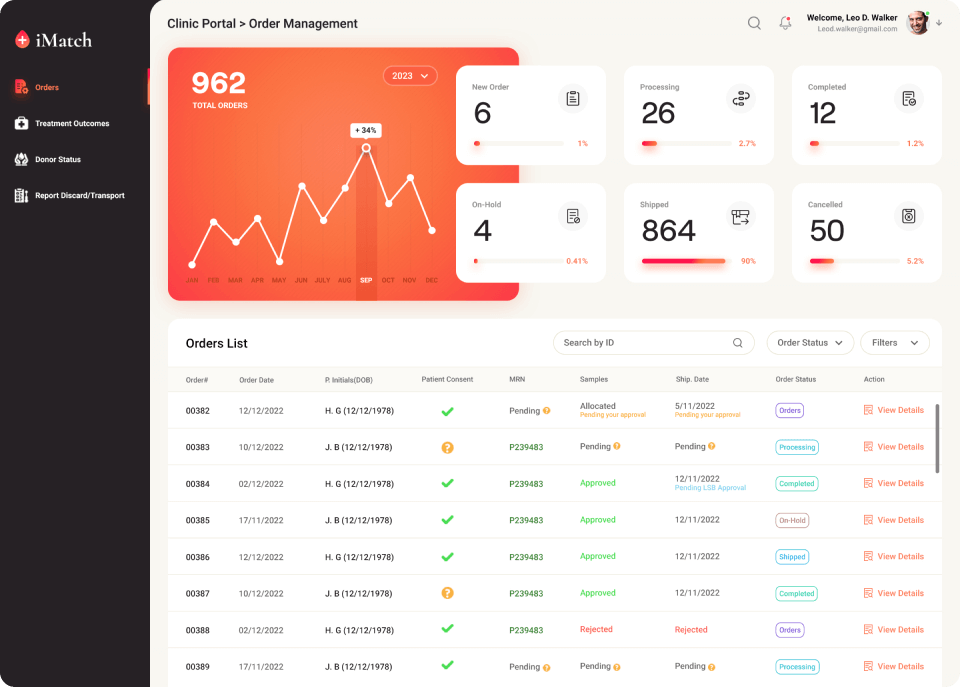The height and width of the screenshot is (687, 960).
Task: Click Leo D. Walker's profile avatar
Action: point(918,23)
